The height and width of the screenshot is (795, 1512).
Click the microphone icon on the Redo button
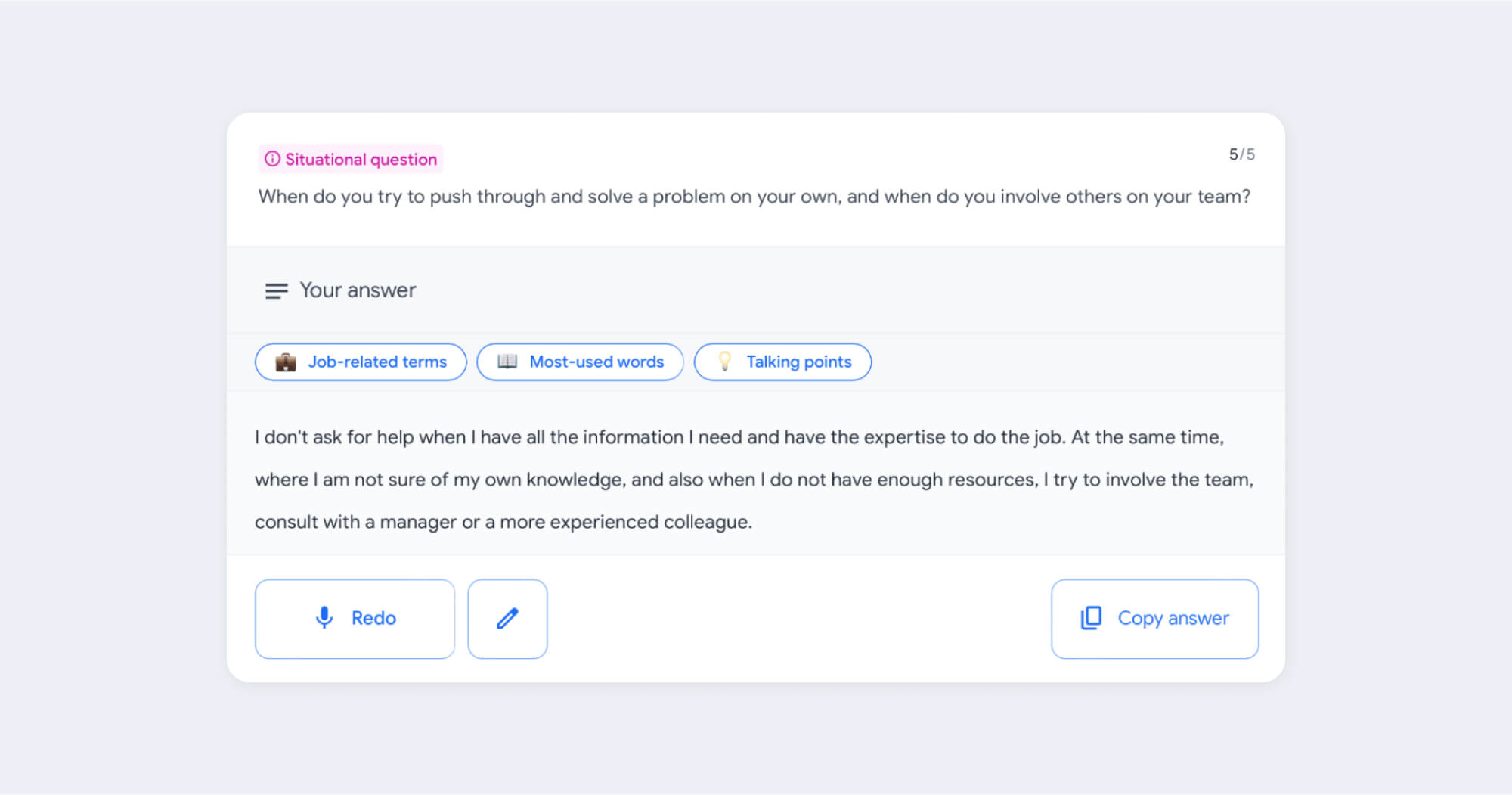point(324,618)
